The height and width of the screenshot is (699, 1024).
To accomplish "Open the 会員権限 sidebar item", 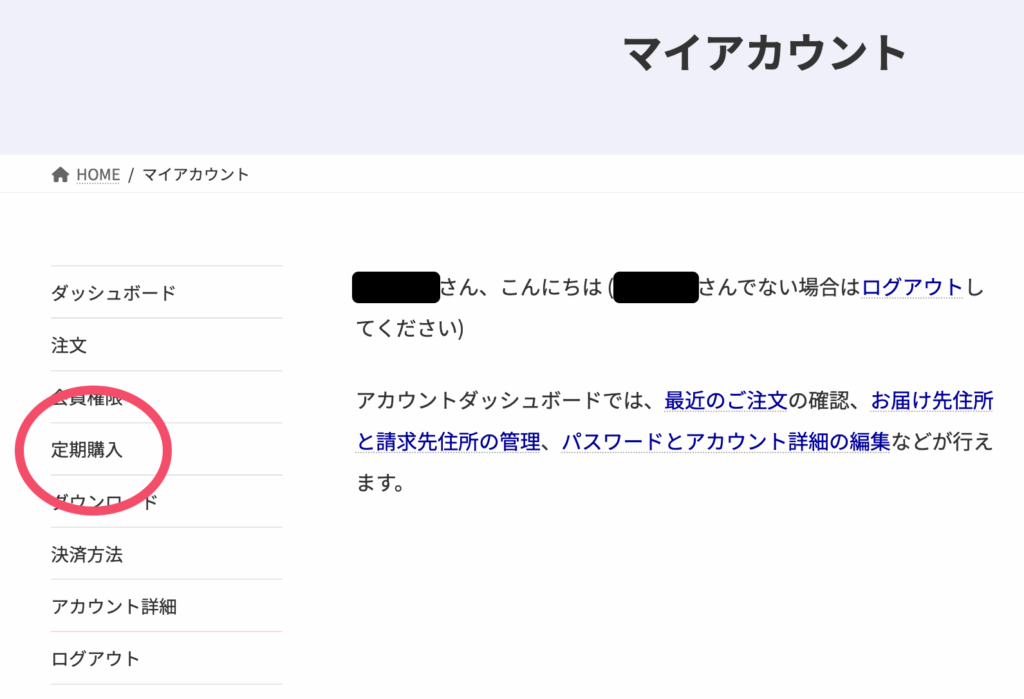I will [87, 398].
